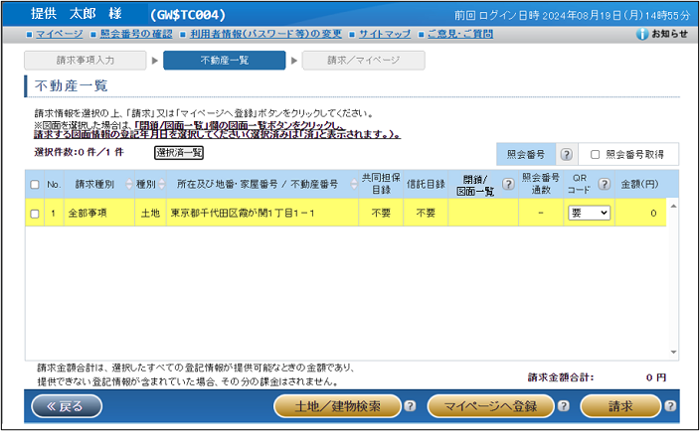Click 請求 button

point(621,406)
